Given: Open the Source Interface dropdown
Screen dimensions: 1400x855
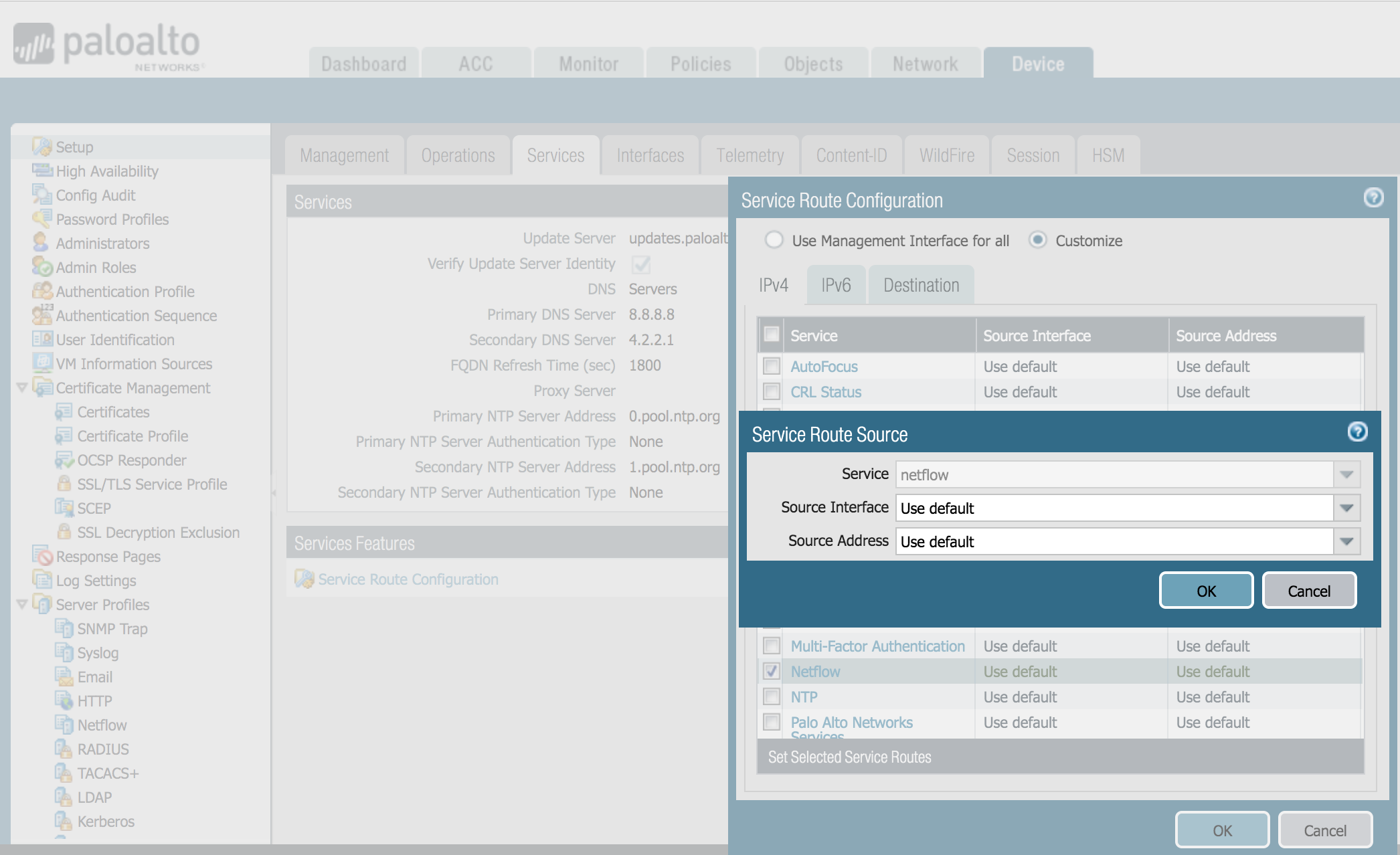Looking at the screenshot, I should [1346, 508].
